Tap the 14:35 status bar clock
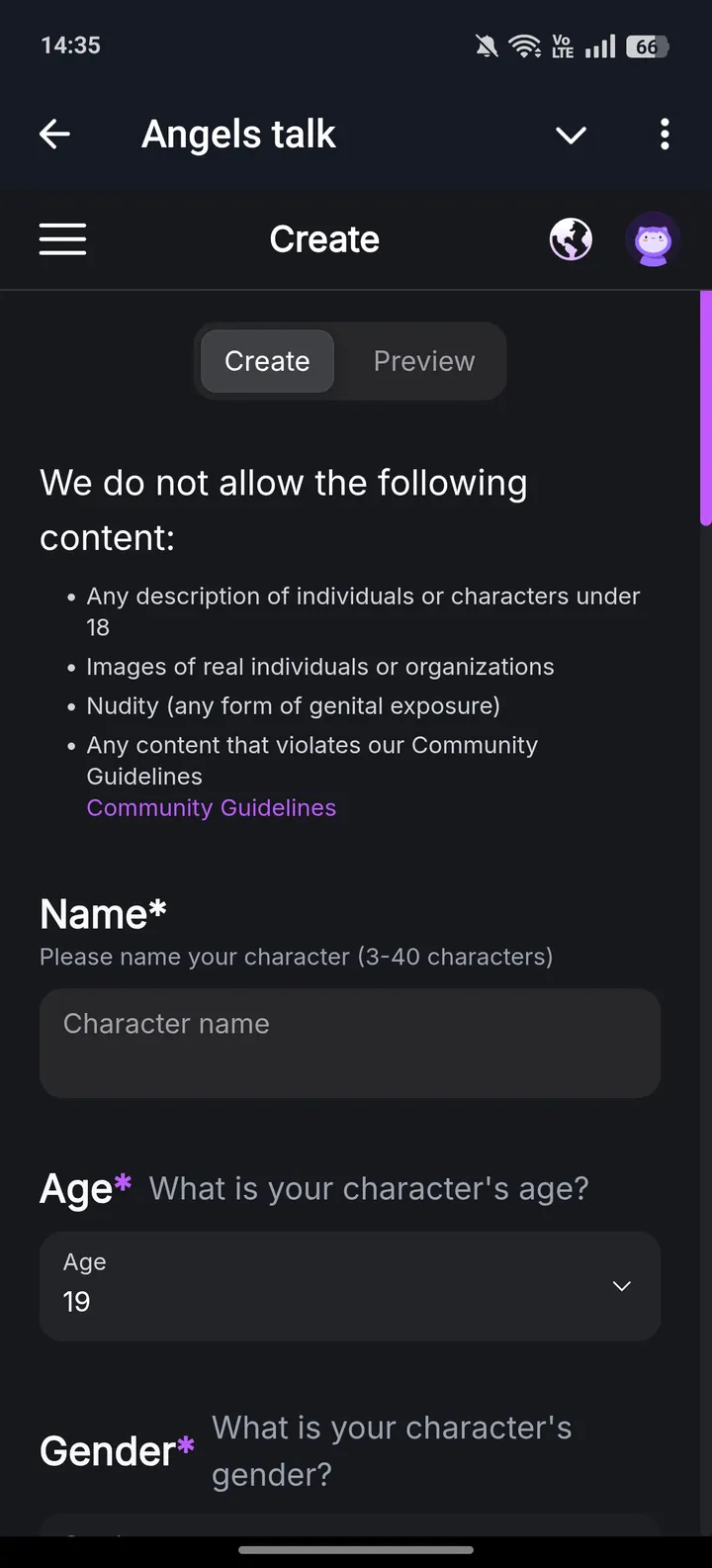This screenshot has height=1568, width=712. (x=71, y=46)
